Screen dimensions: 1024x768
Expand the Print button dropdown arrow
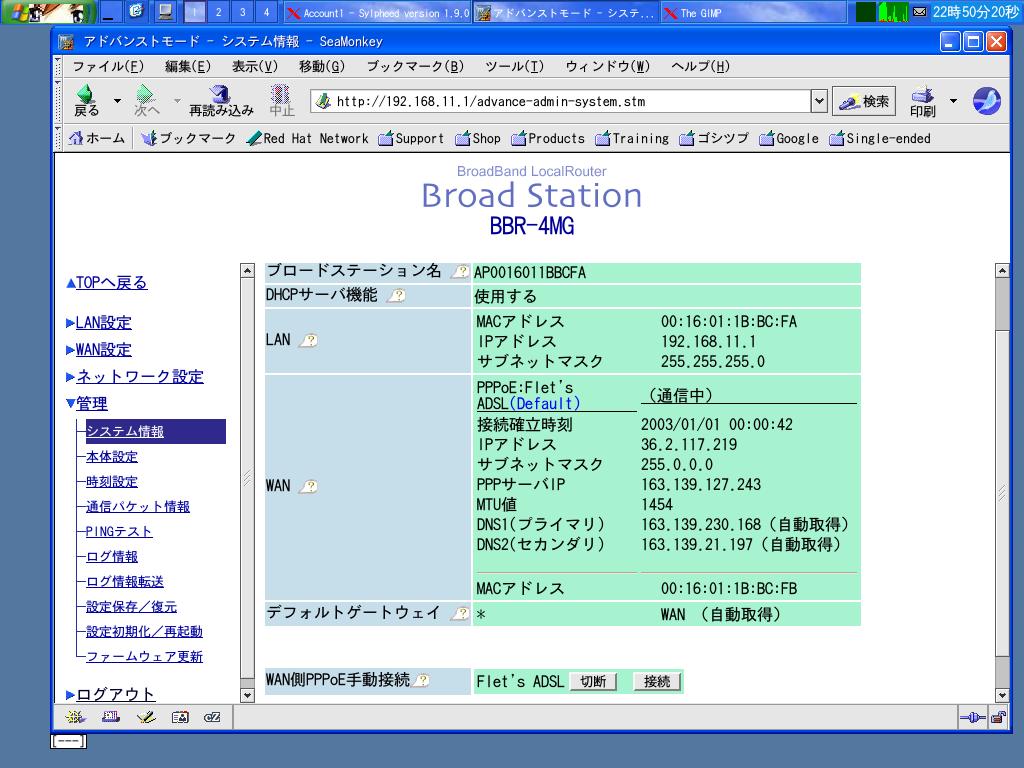(x=953, y=101)
